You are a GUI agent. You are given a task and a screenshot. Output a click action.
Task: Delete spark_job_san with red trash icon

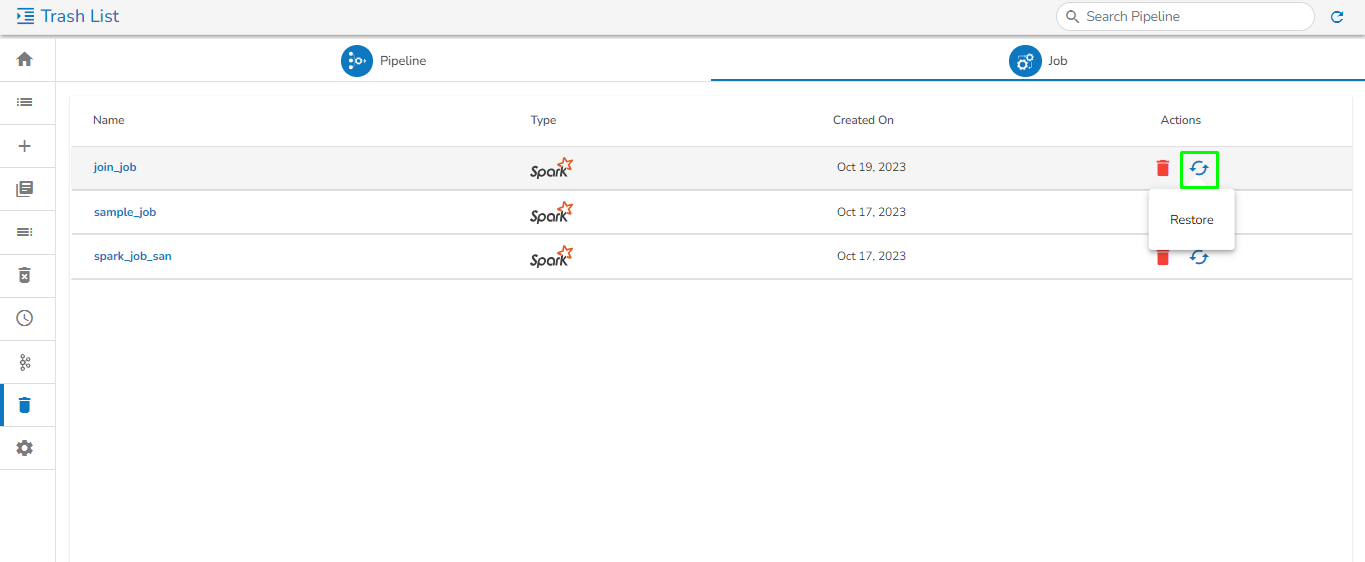[x=1162, y=258]
